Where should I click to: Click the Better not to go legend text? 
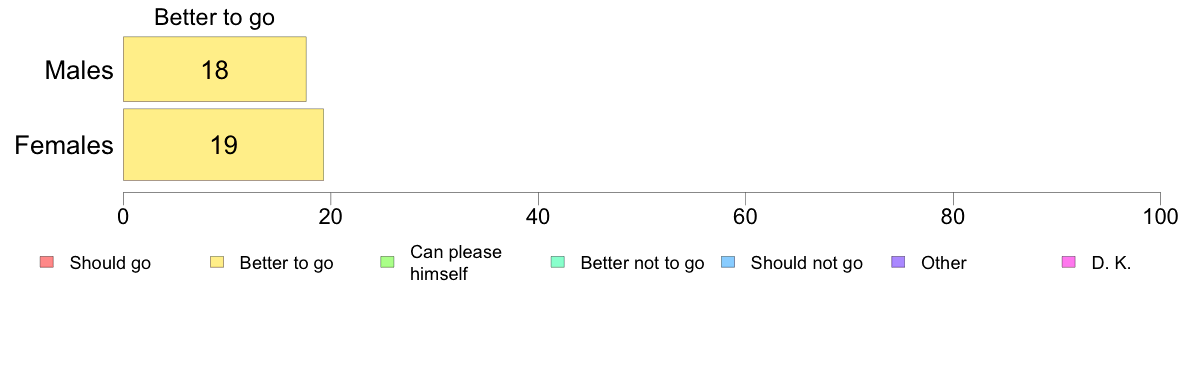pyautogui.click(x=642, y=264)
